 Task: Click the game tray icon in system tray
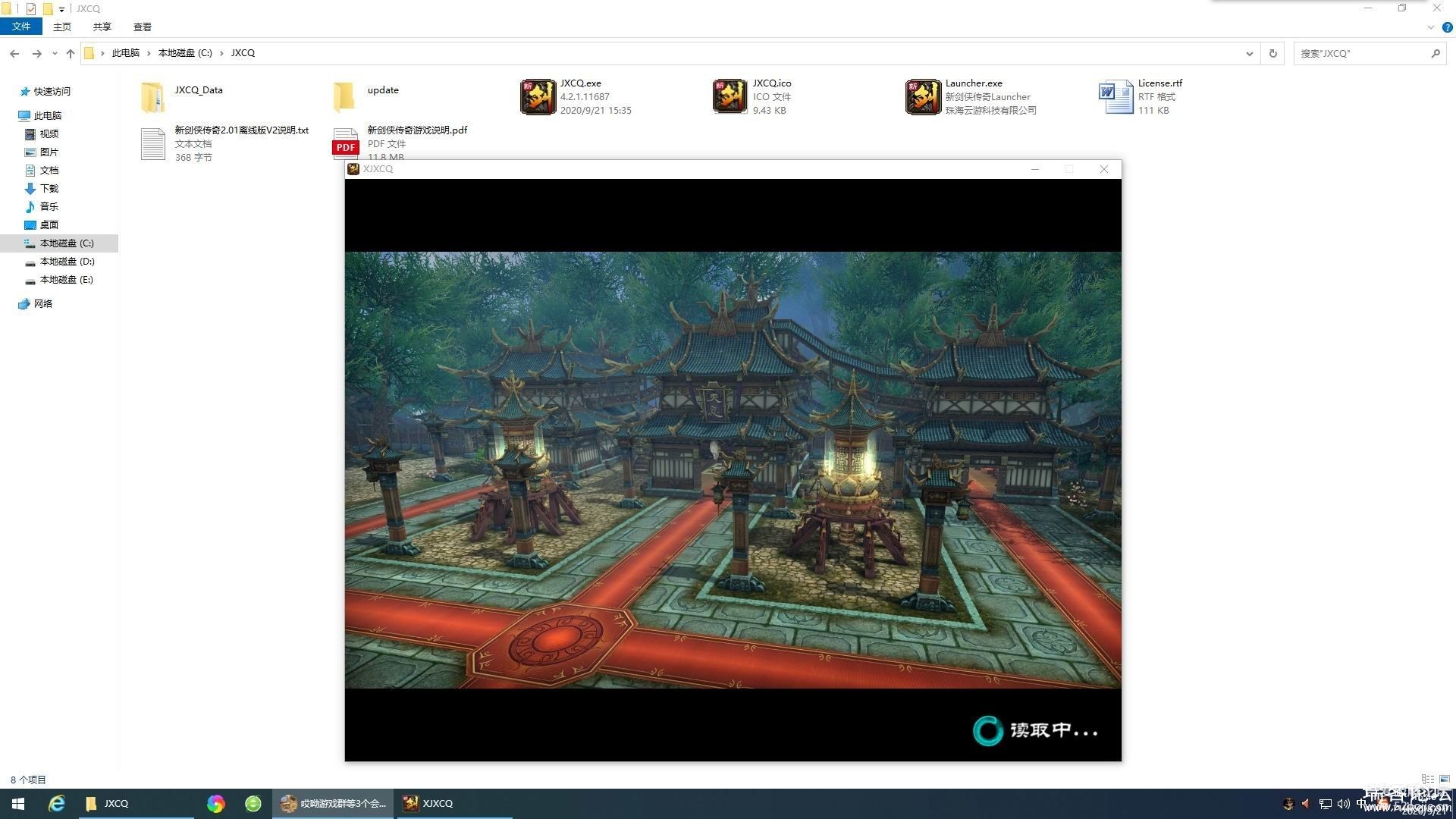tap(1288, 804)
